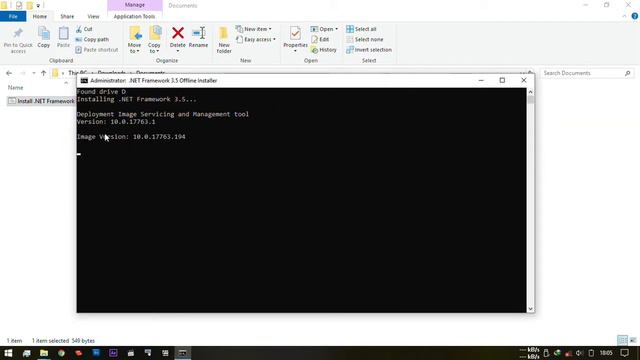Click the red Delete icon

pos(178,33)
